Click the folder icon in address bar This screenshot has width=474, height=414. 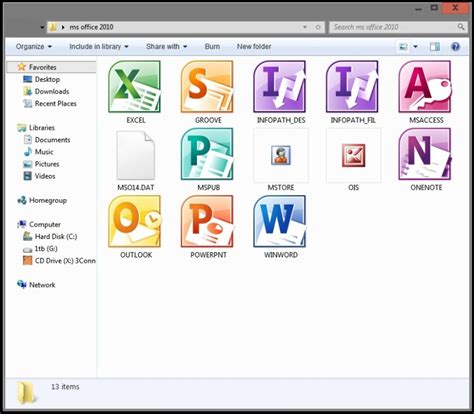click(53, 27)
